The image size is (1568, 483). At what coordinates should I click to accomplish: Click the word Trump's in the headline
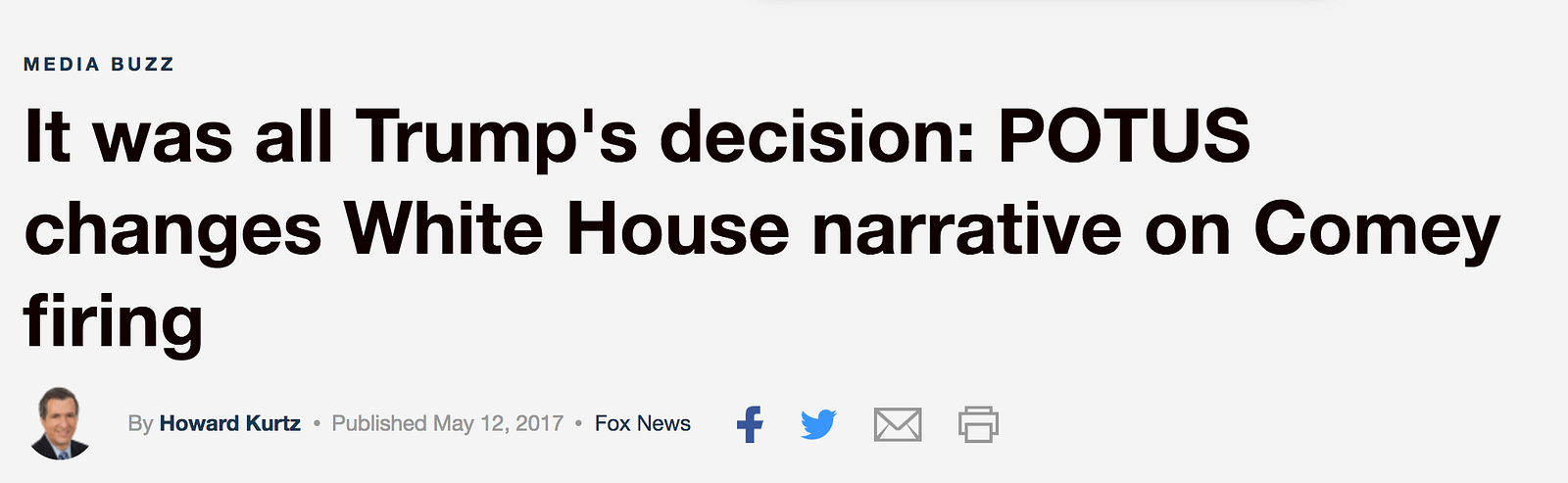pos(496,138)
